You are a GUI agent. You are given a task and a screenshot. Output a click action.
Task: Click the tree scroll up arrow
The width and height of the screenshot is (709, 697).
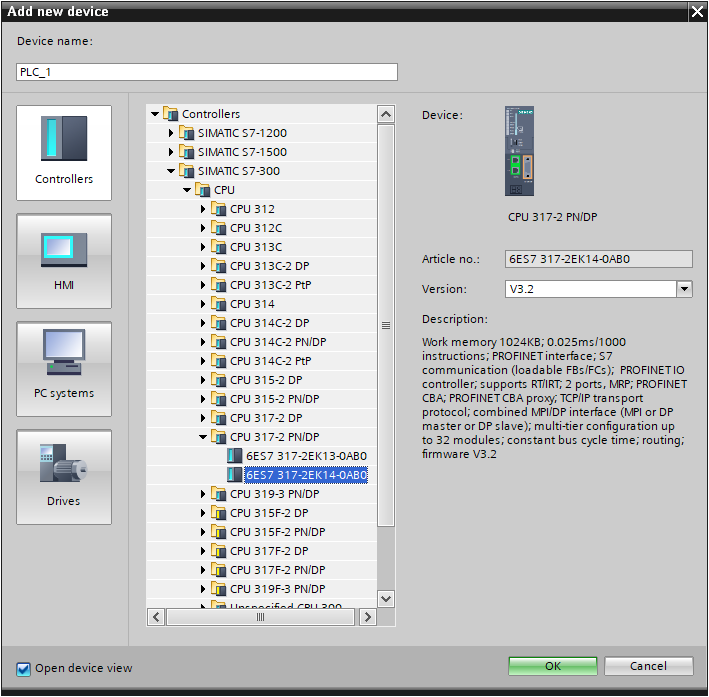coord(386,114)
